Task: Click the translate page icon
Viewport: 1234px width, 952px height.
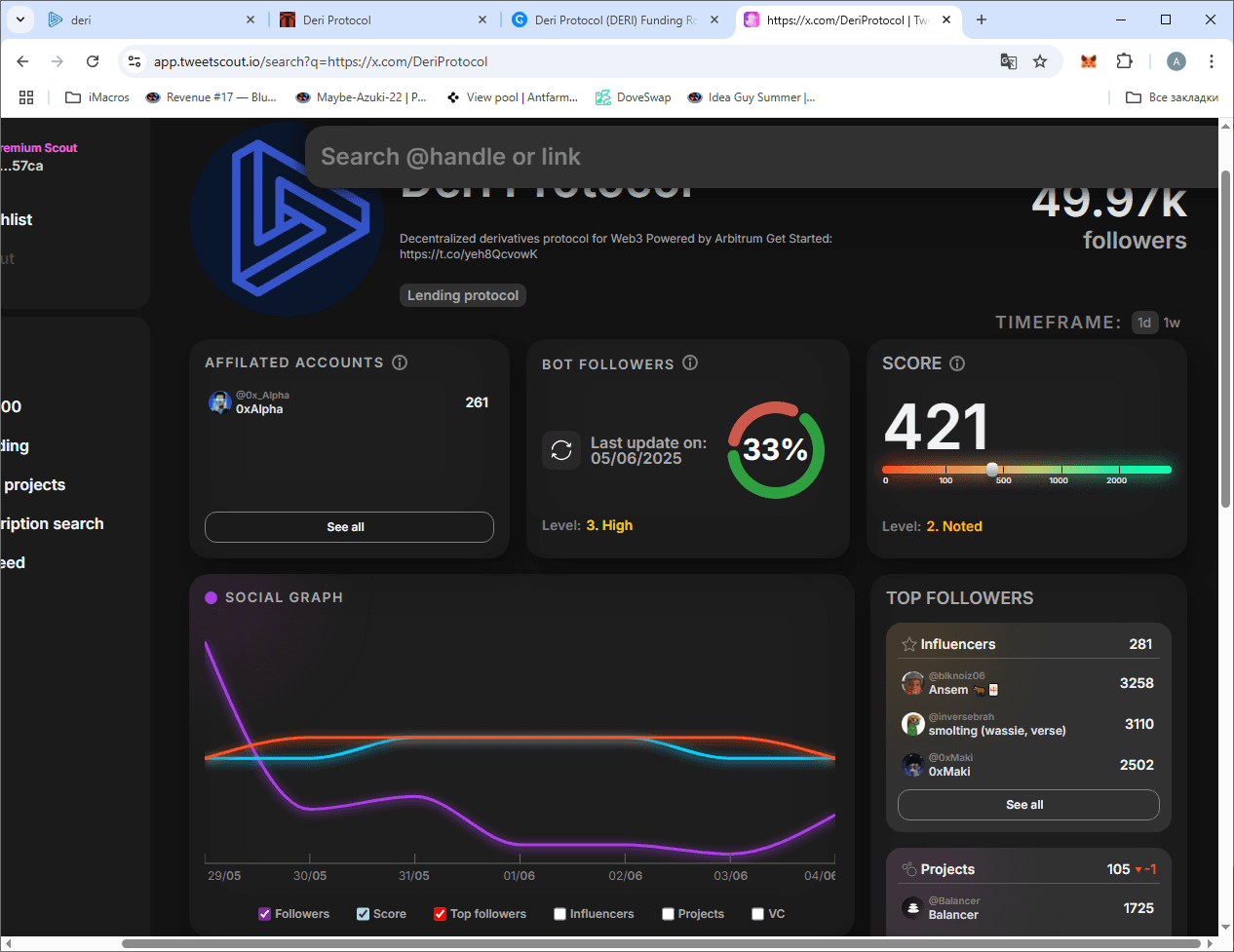Action: pyautogui.click(x=1009, y=61)
